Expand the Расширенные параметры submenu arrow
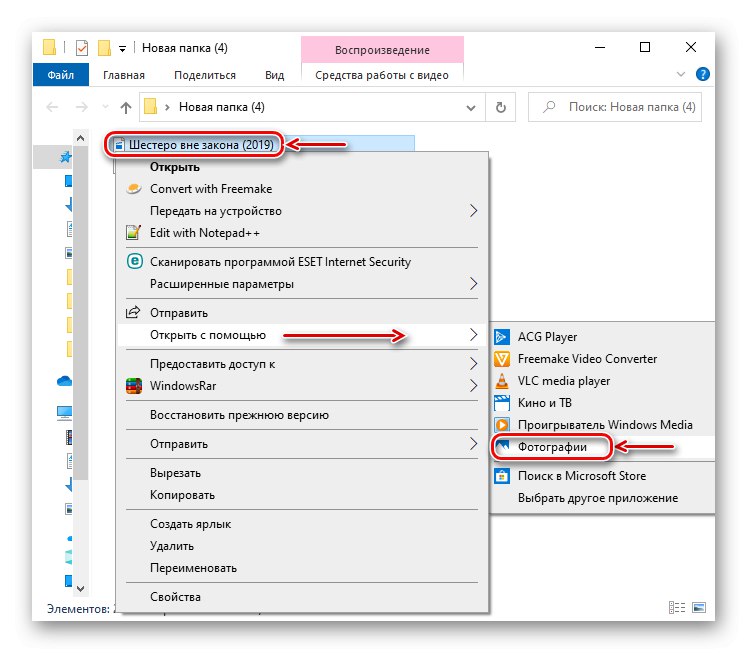Image resolution: width=747 pixels, height=653 pixels. tap(474, 284)
